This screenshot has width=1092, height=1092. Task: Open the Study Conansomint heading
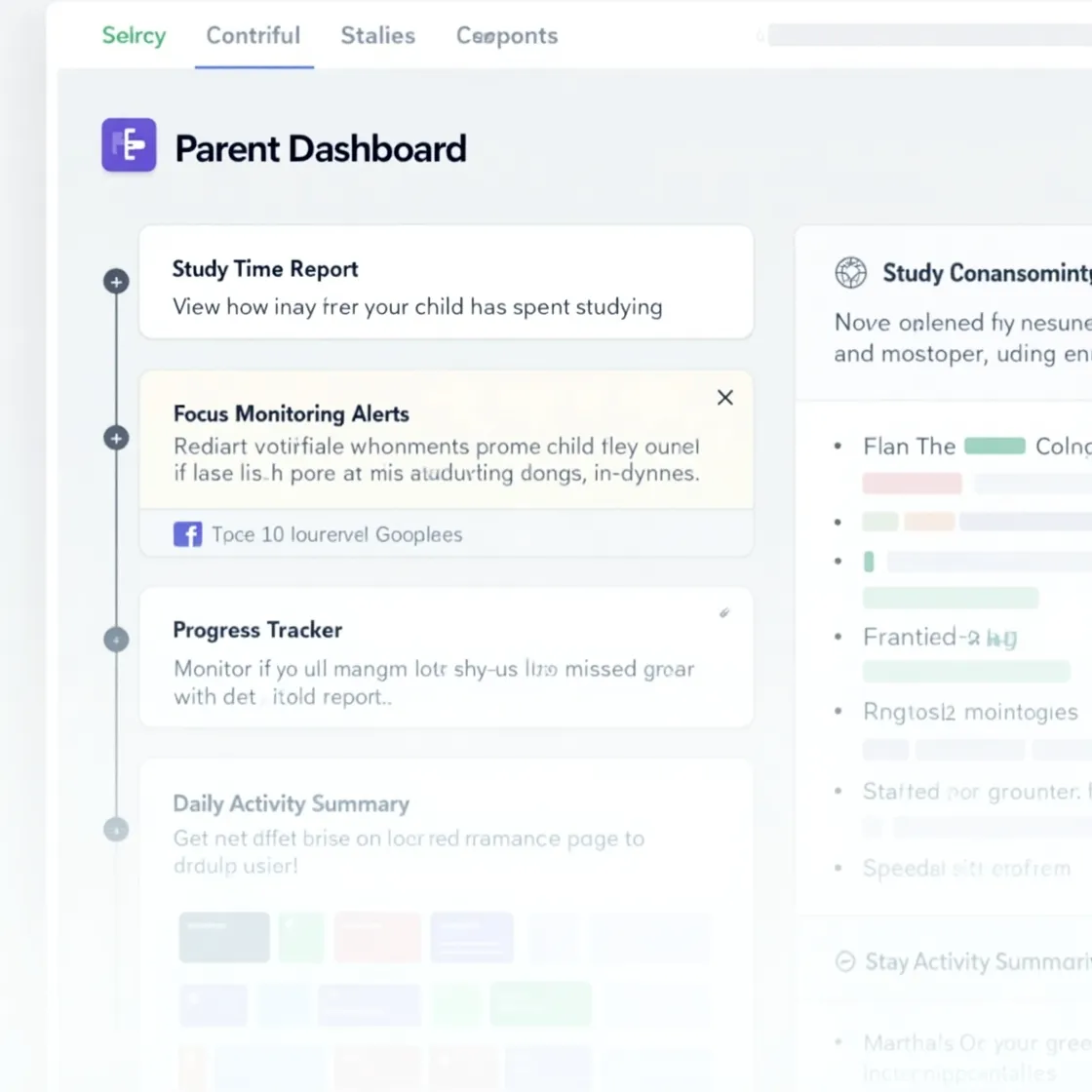tap(987, 273)
